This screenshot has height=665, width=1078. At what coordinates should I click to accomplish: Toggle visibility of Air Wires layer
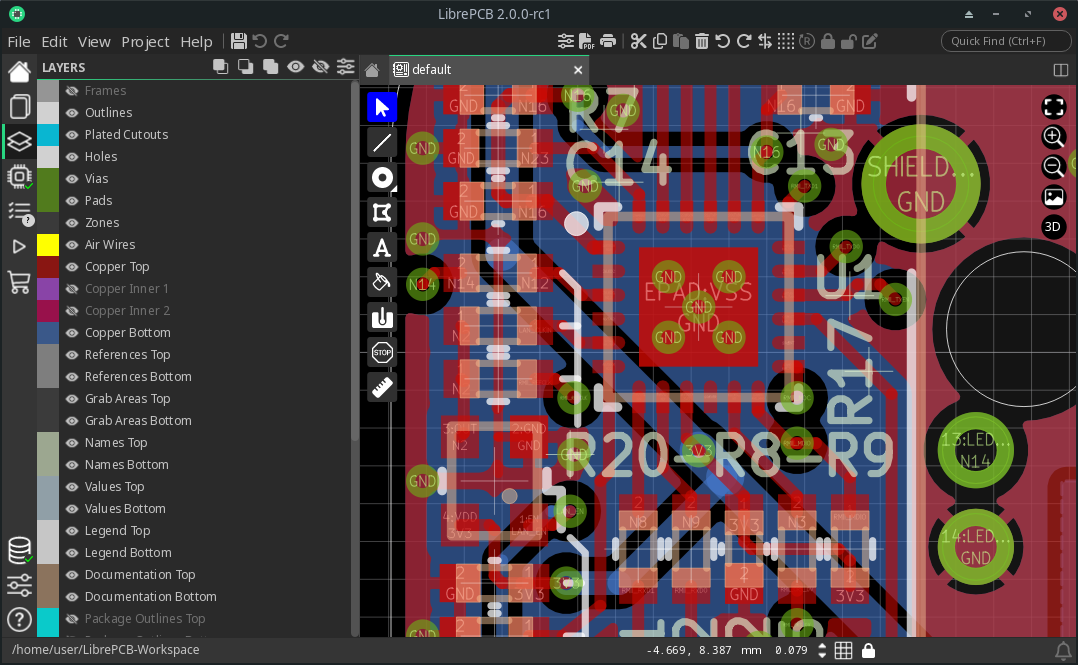click(x=72, y=245)
